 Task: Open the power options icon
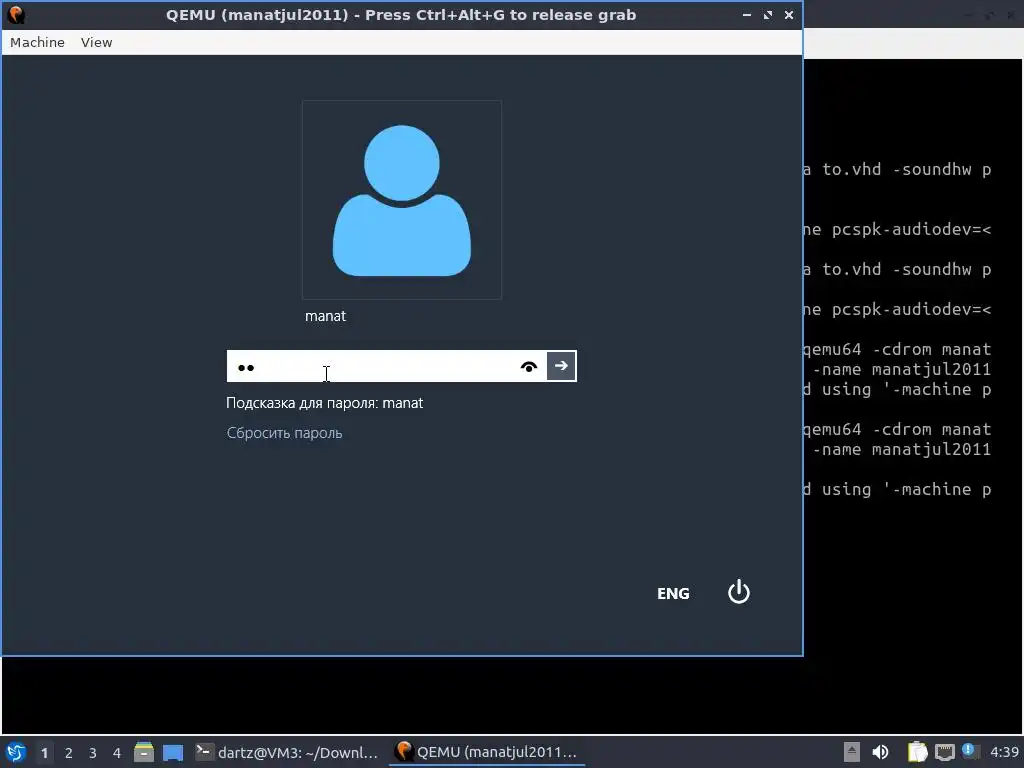[739, 592]
